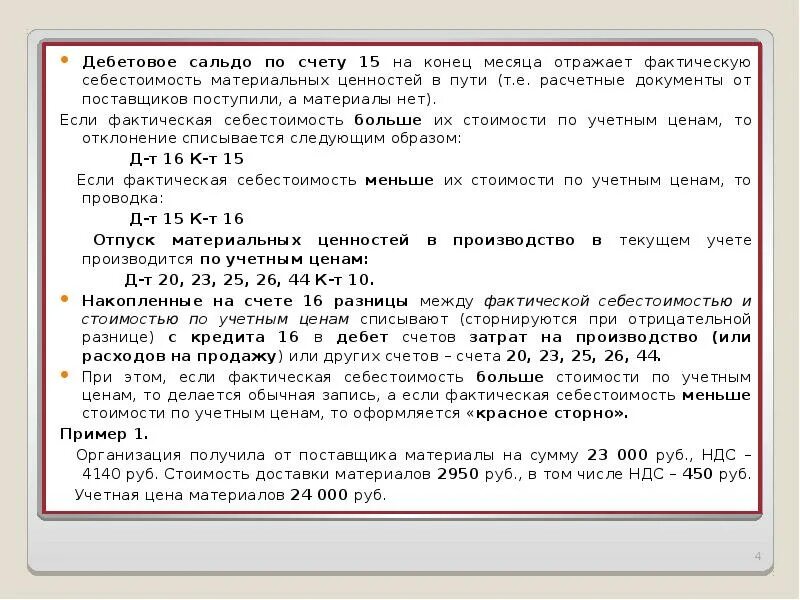
Task: Click the bold phrase 'расходов на продажу'
Action: point(179,356)
